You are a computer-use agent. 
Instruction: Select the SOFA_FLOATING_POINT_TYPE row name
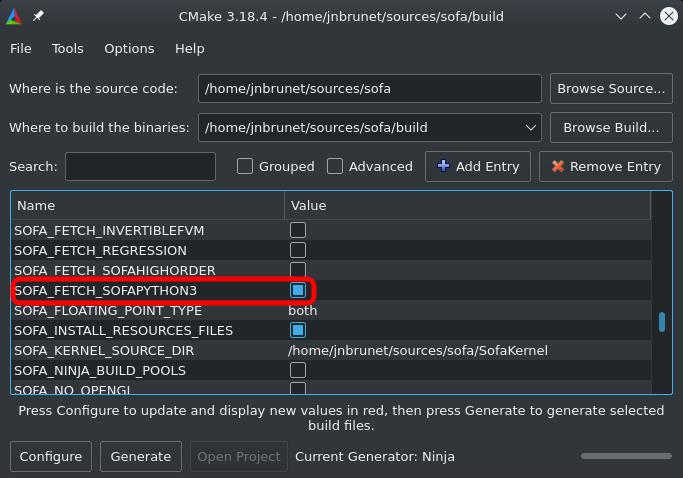[108, 311]
